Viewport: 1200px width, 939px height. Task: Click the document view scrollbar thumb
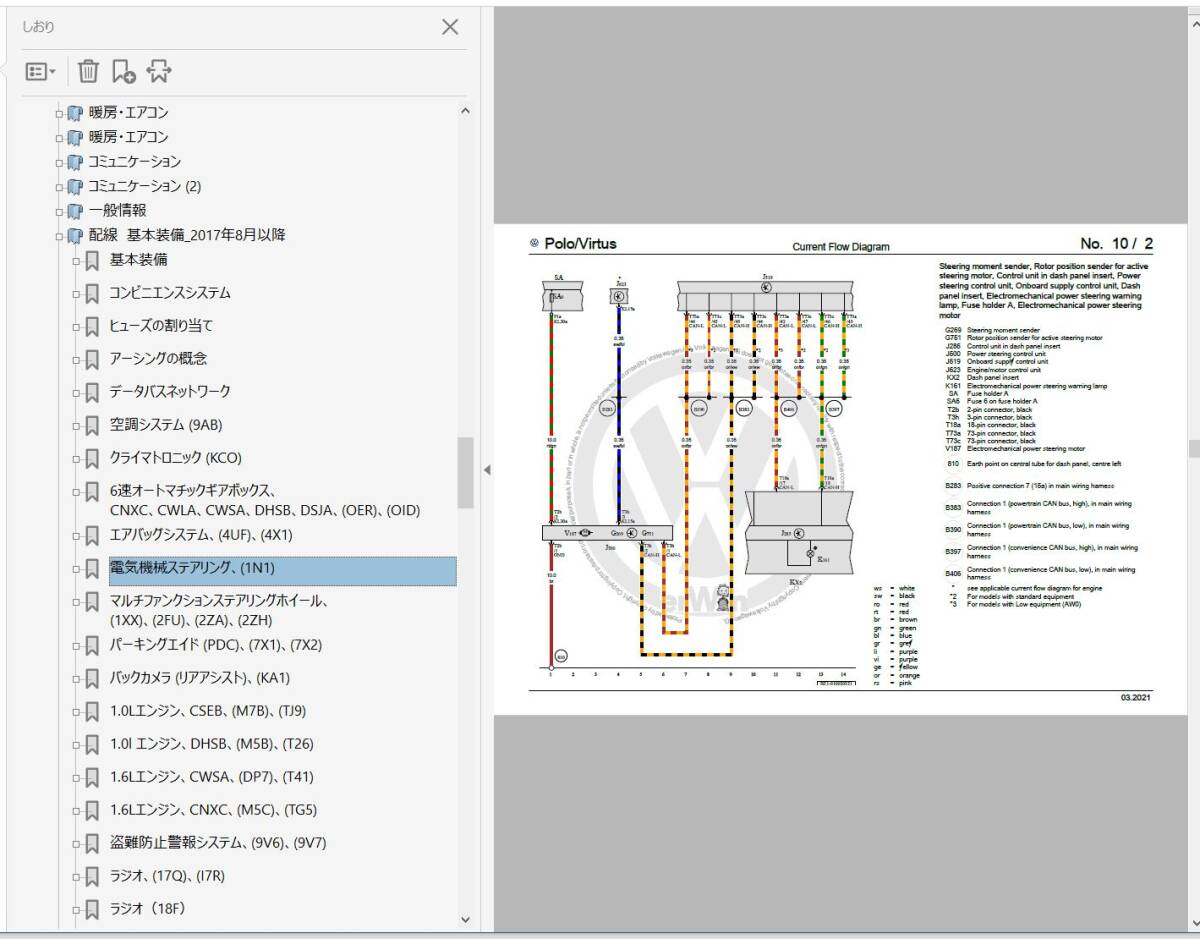[x=1193, y=447]
